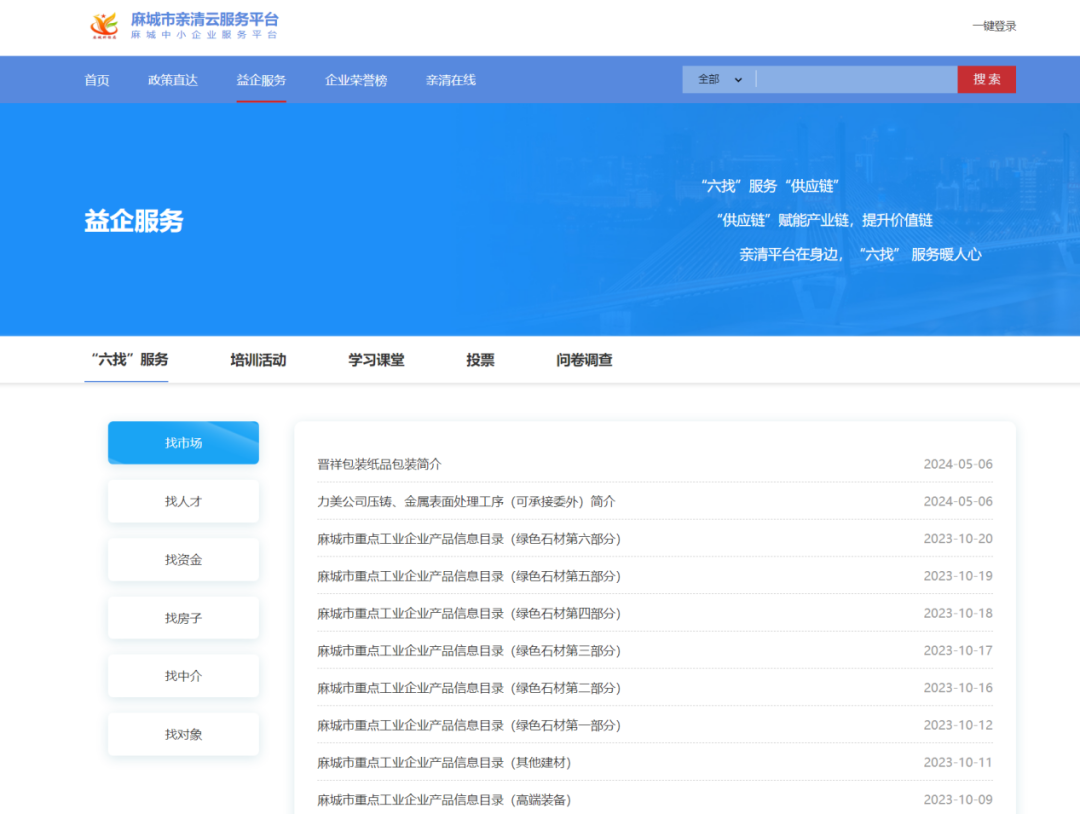Navigate to 亲清在线 in the top menu

451,80
